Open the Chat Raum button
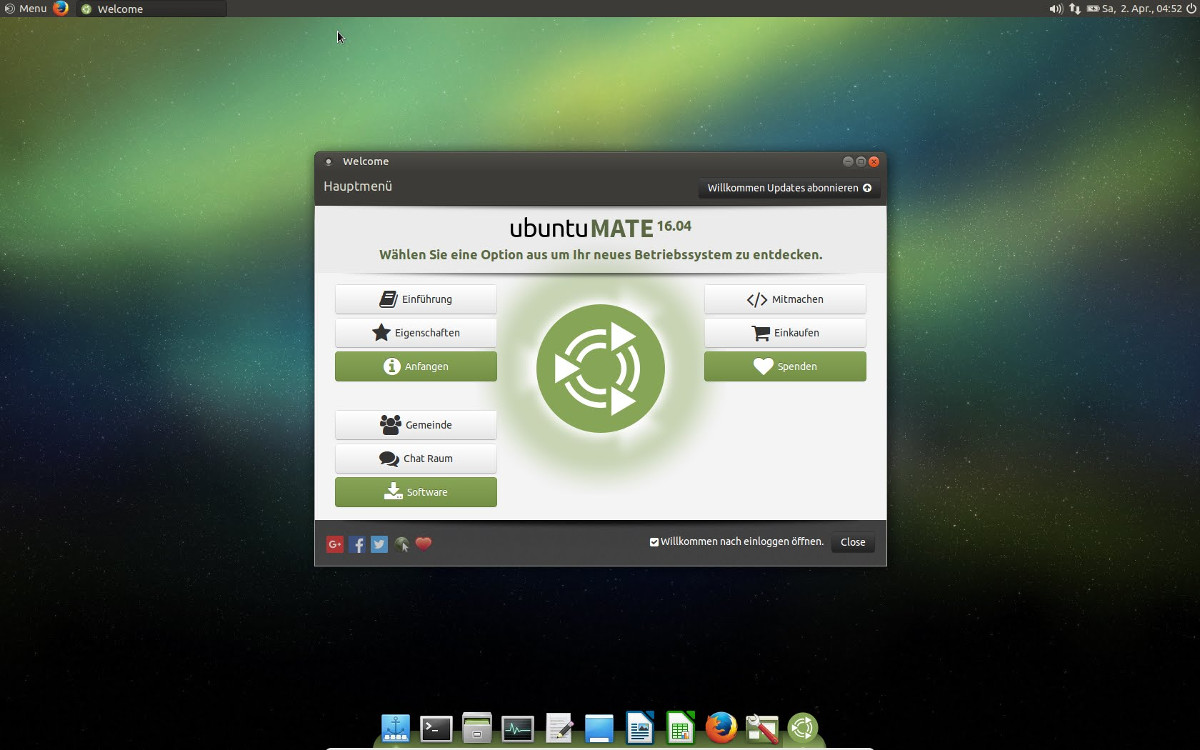This screenshot has height=750, width=1200. [416, 459]
